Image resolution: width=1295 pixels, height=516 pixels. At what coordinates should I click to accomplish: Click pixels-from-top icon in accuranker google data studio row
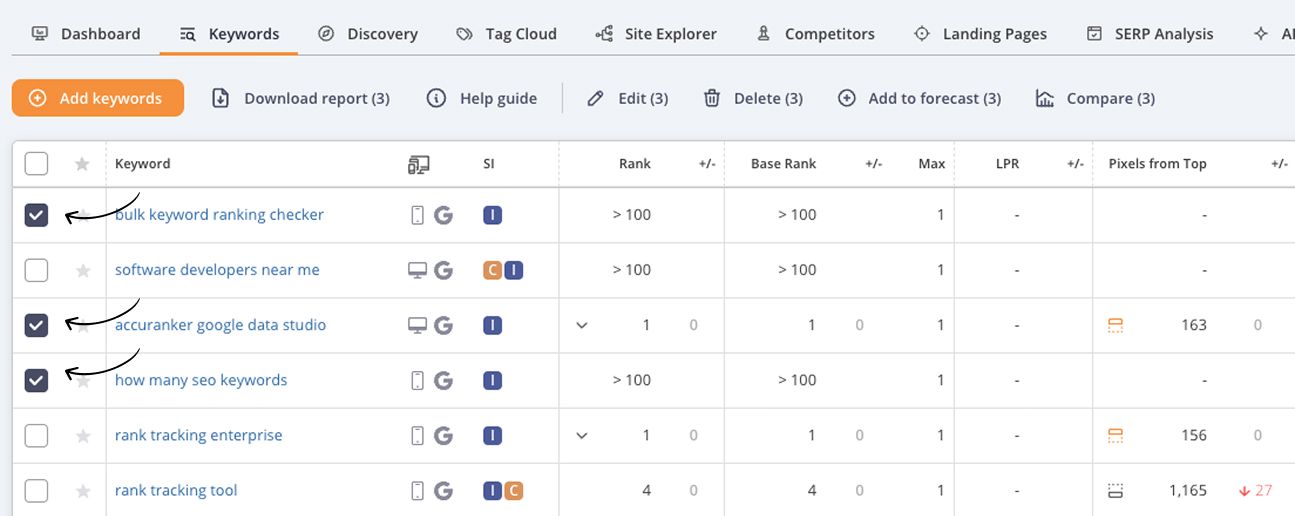click(1116, 325)
